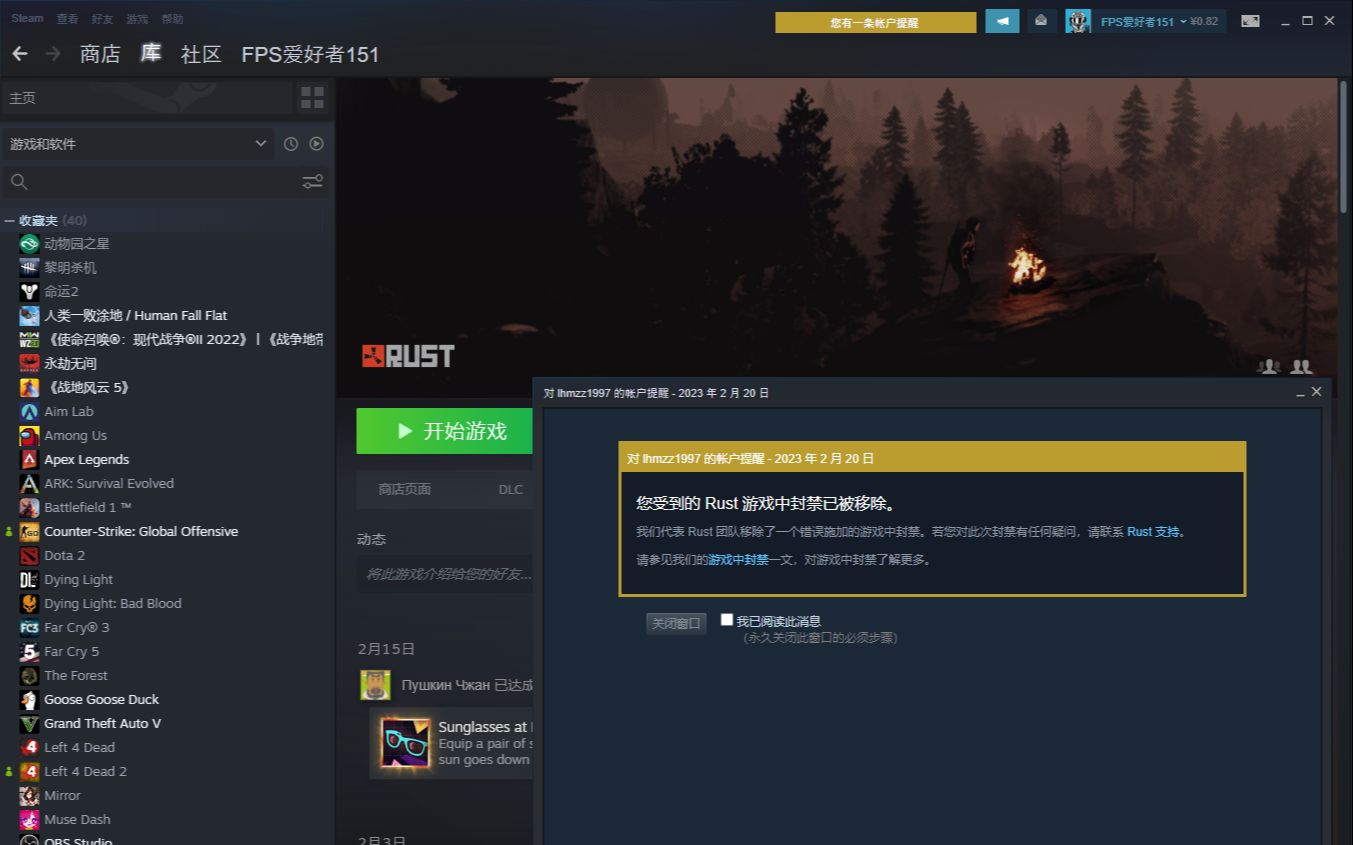This screenshot has width=1353, height=845.
Task: Open the FPS爱好者151 profile tab
Action: tap(311, 54)
